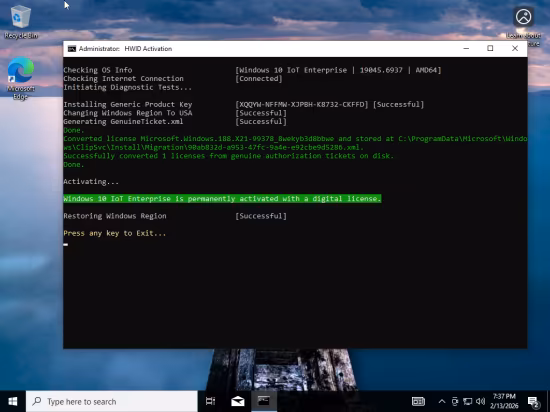This screenshot has width=550, height=412.
Task: Maximize the HWID Activation window
Action: (490, 49)
